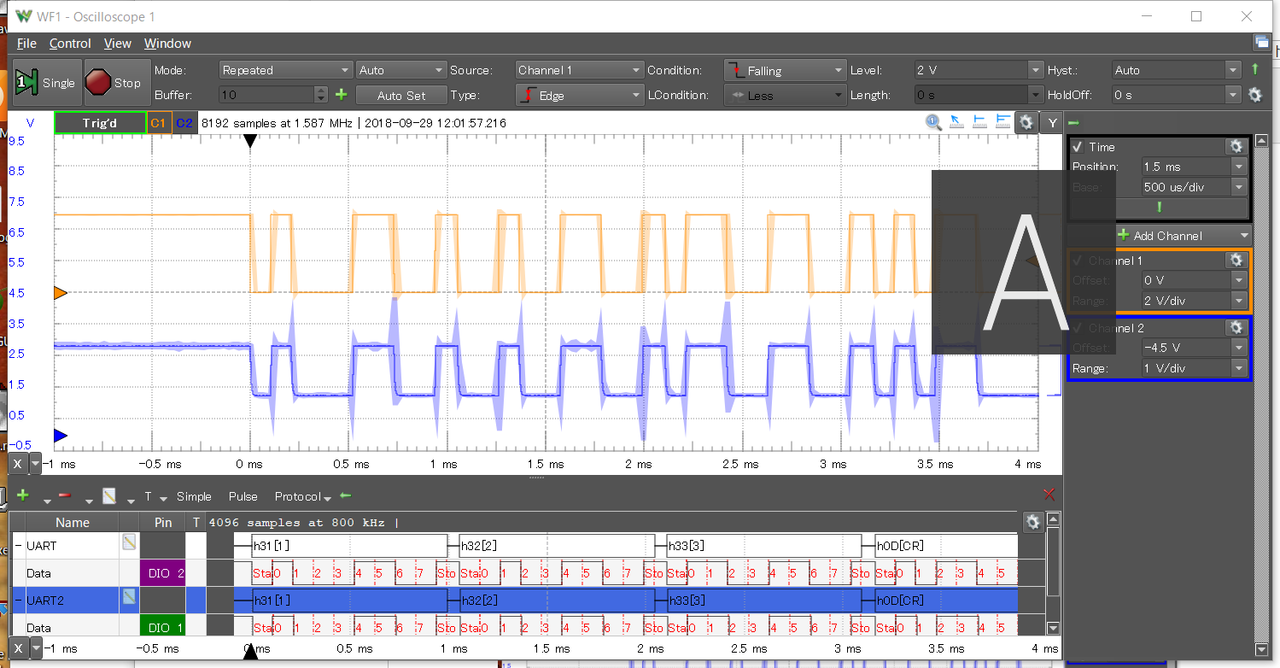Click the zoom magnifier icon above plot
The height and width of the screenshot is (668, 1280).
pyautogui.click(x=933, y=122)
